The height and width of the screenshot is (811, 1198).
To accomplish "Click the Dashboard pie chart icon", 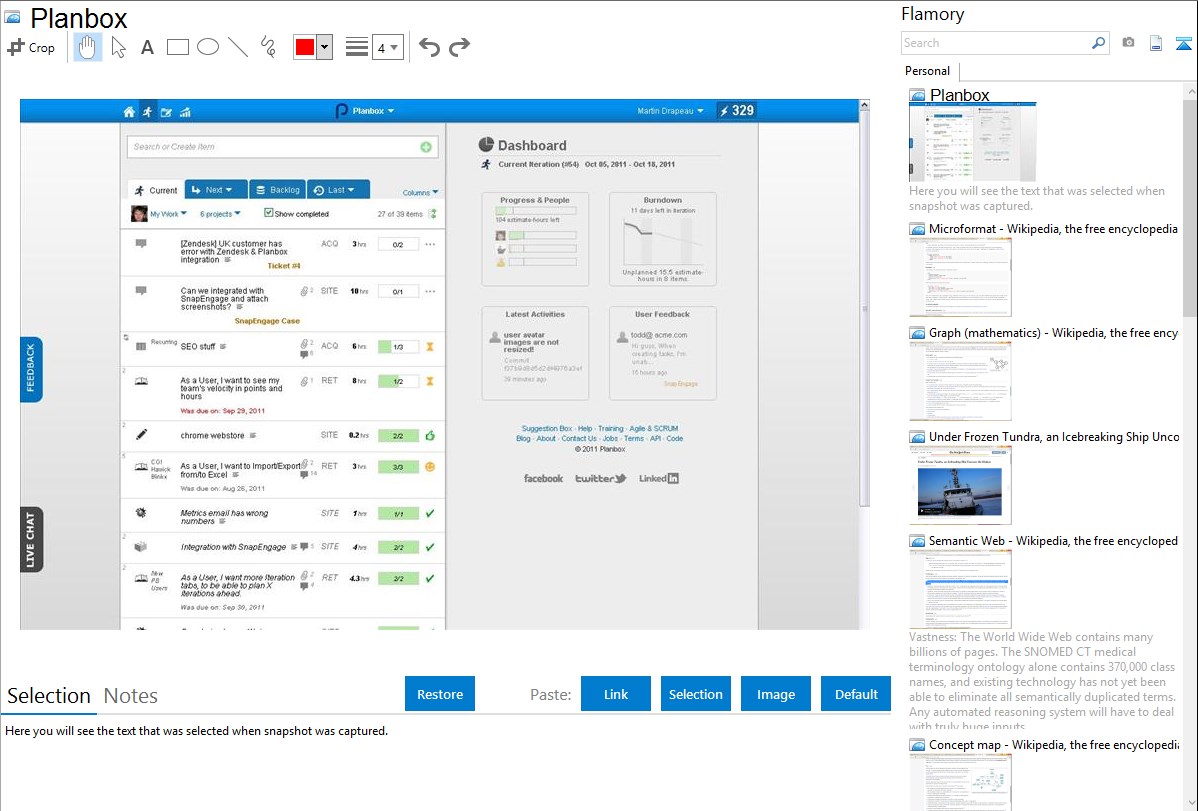I will (486, 144).
